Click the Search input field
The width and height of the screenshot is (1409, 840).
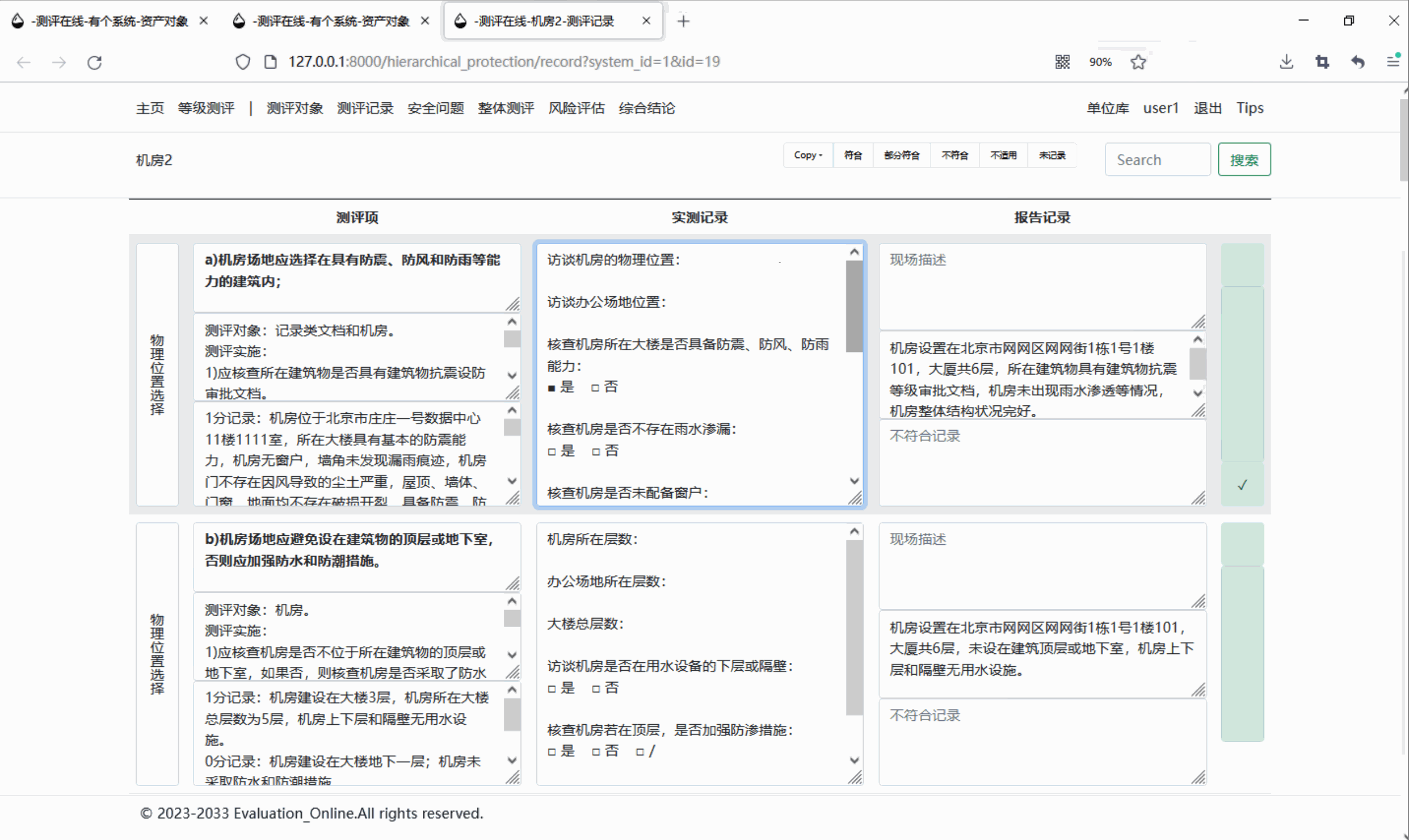1159,159
